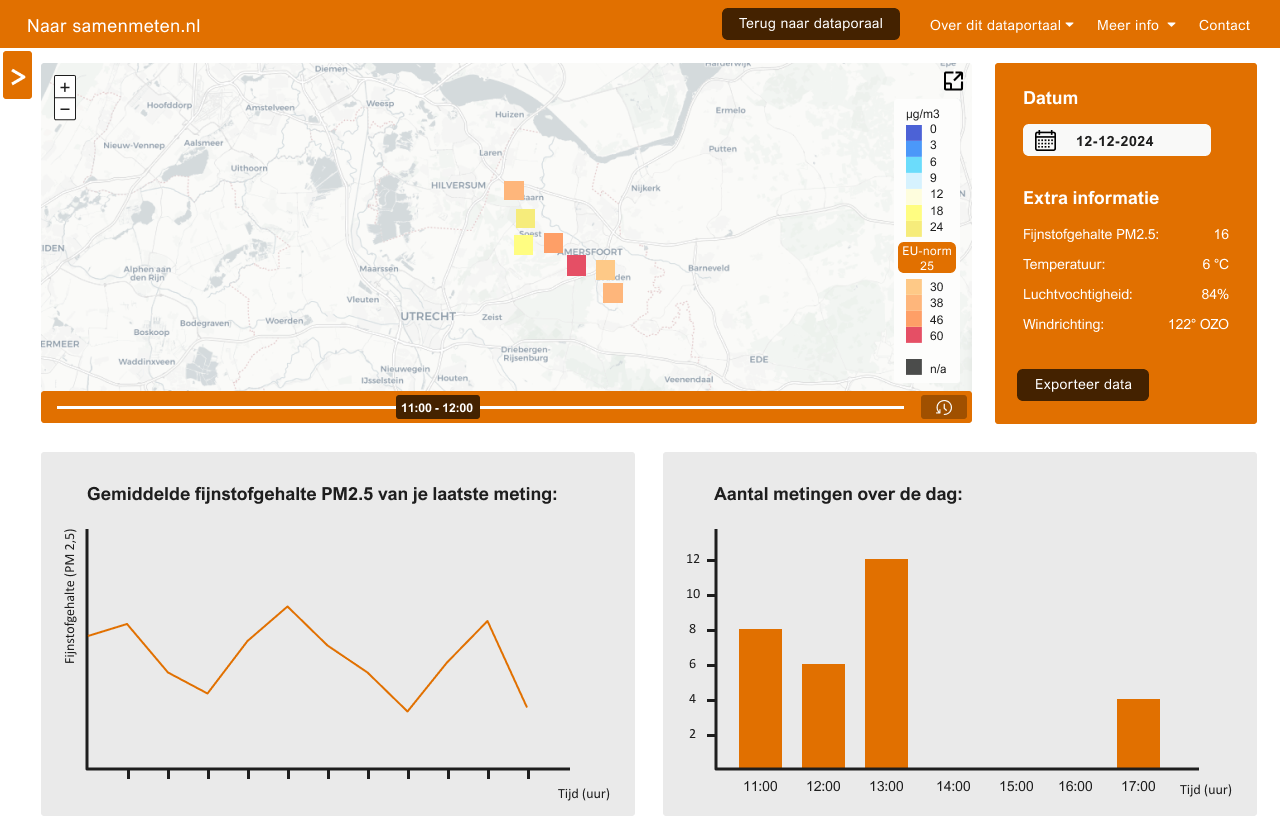Viewport: 1280px width, 832px height.
Task: Open the map in fullscreen
Action: tap(954, 81)
